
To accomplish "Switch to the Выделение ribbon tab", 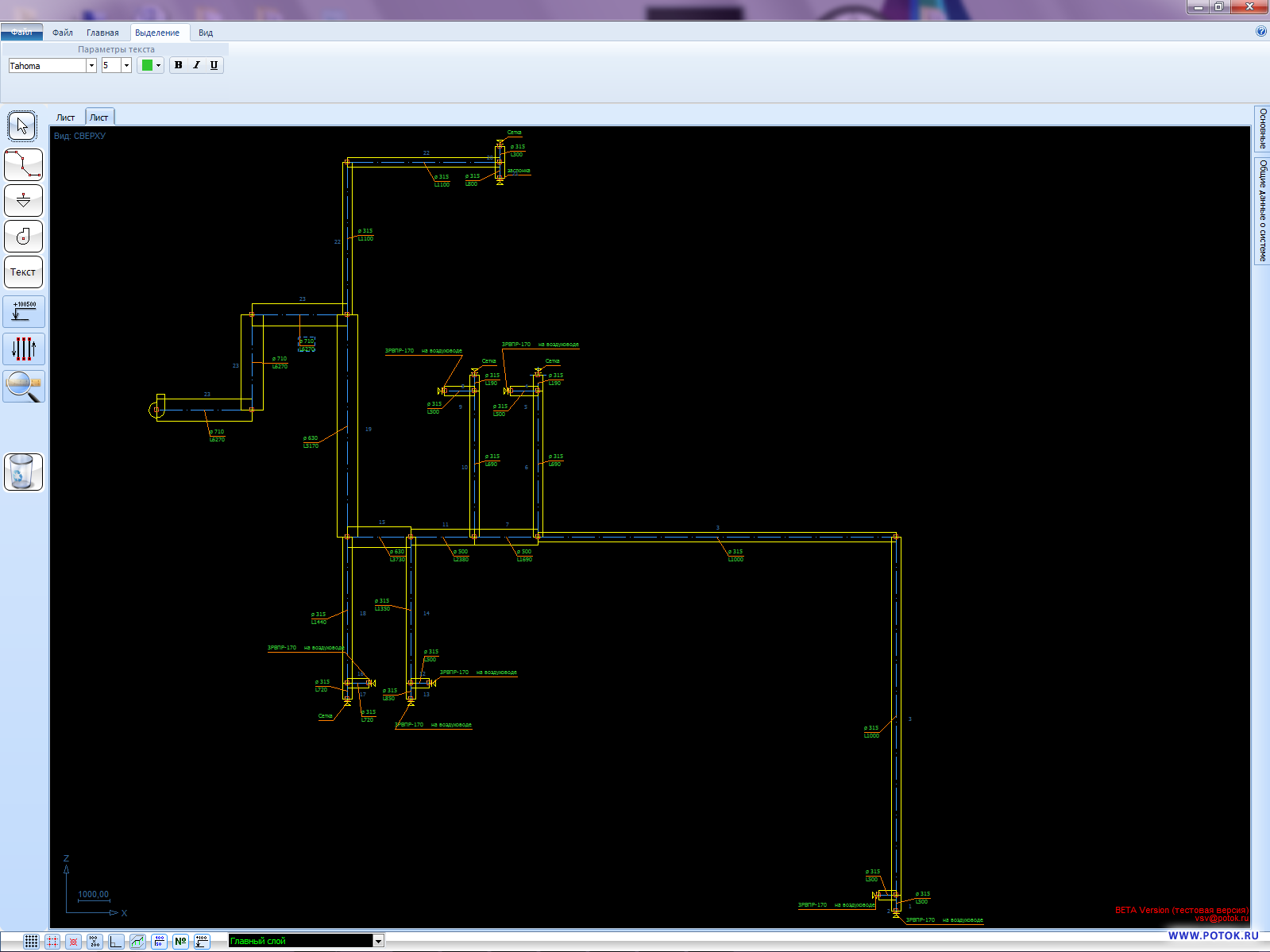I will [x=157, y=33].
